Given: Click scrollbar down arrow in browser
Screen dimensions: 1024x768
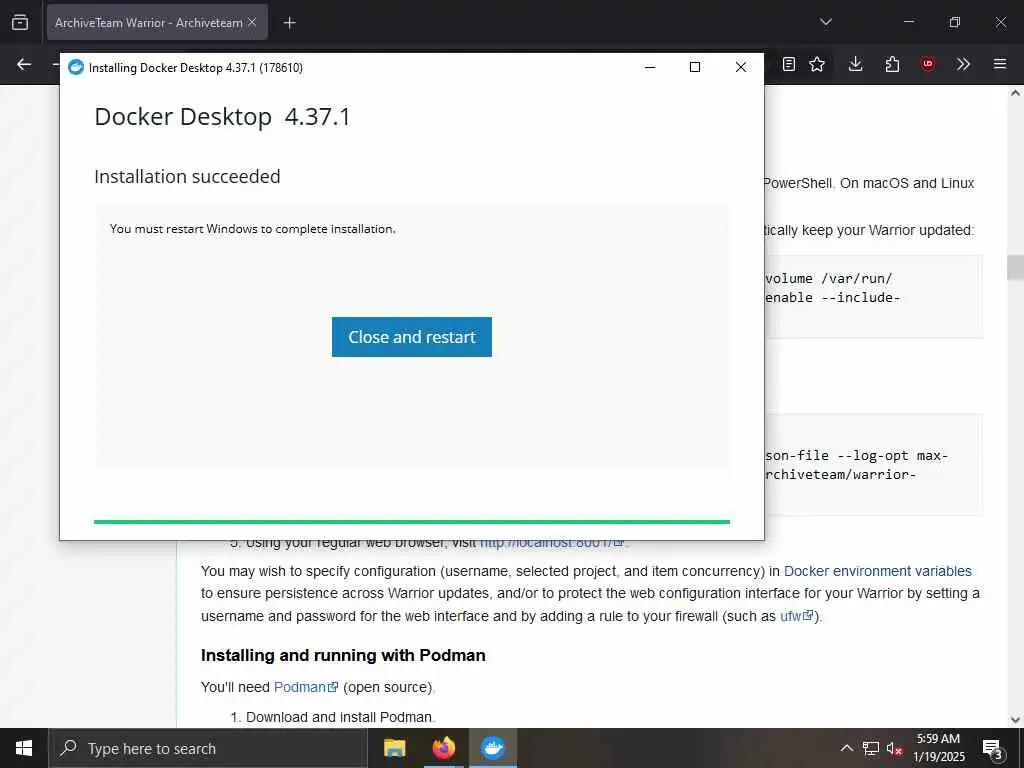Looking at the screenshot, I should point(1015,720).
